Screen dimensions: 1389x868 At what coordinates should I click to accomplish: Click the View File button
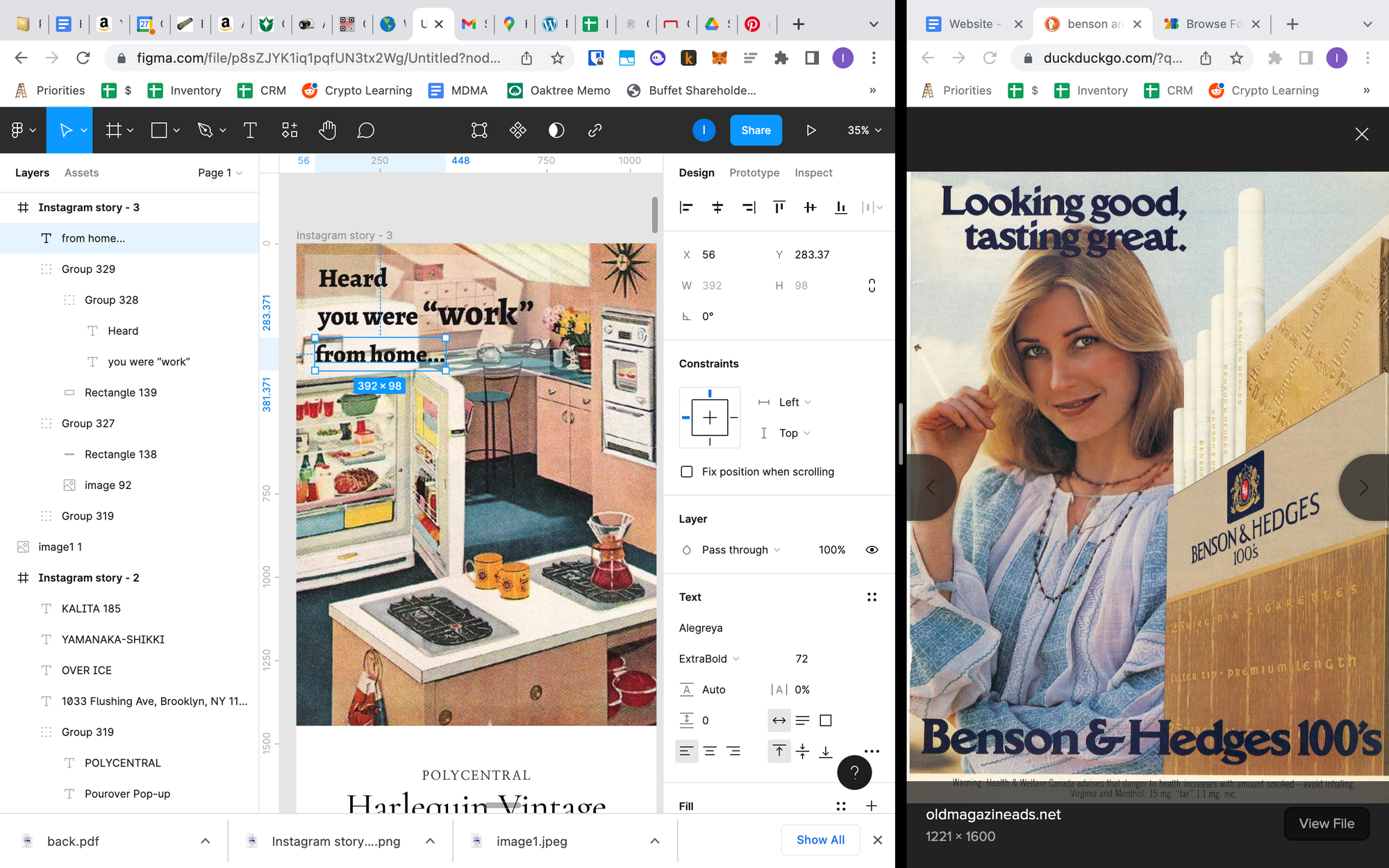(1326, 823)
